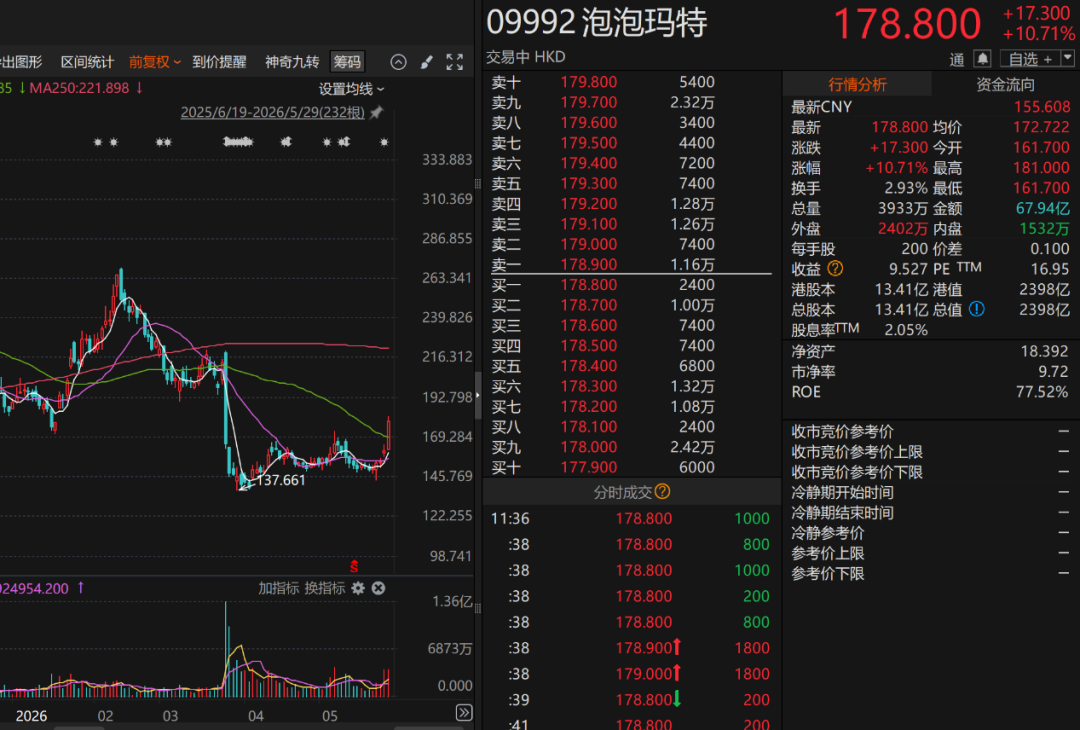Open 区间统计 range statistics
This screenshot has height=730, width=1080.
click(87, 62)
